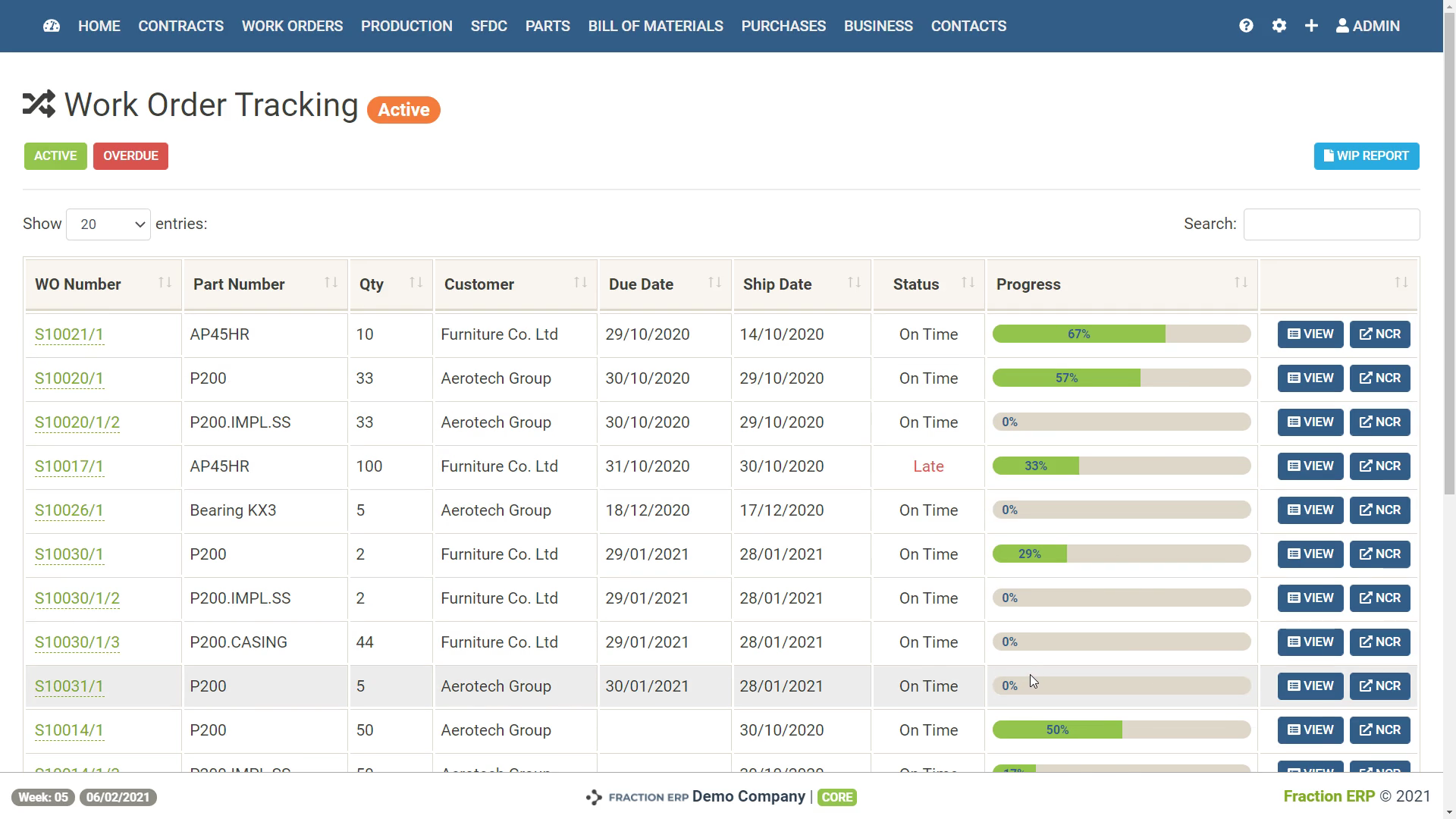Select the ACTIVE filter button
This screenshot has width=1456, height=819.
[55, 155]
